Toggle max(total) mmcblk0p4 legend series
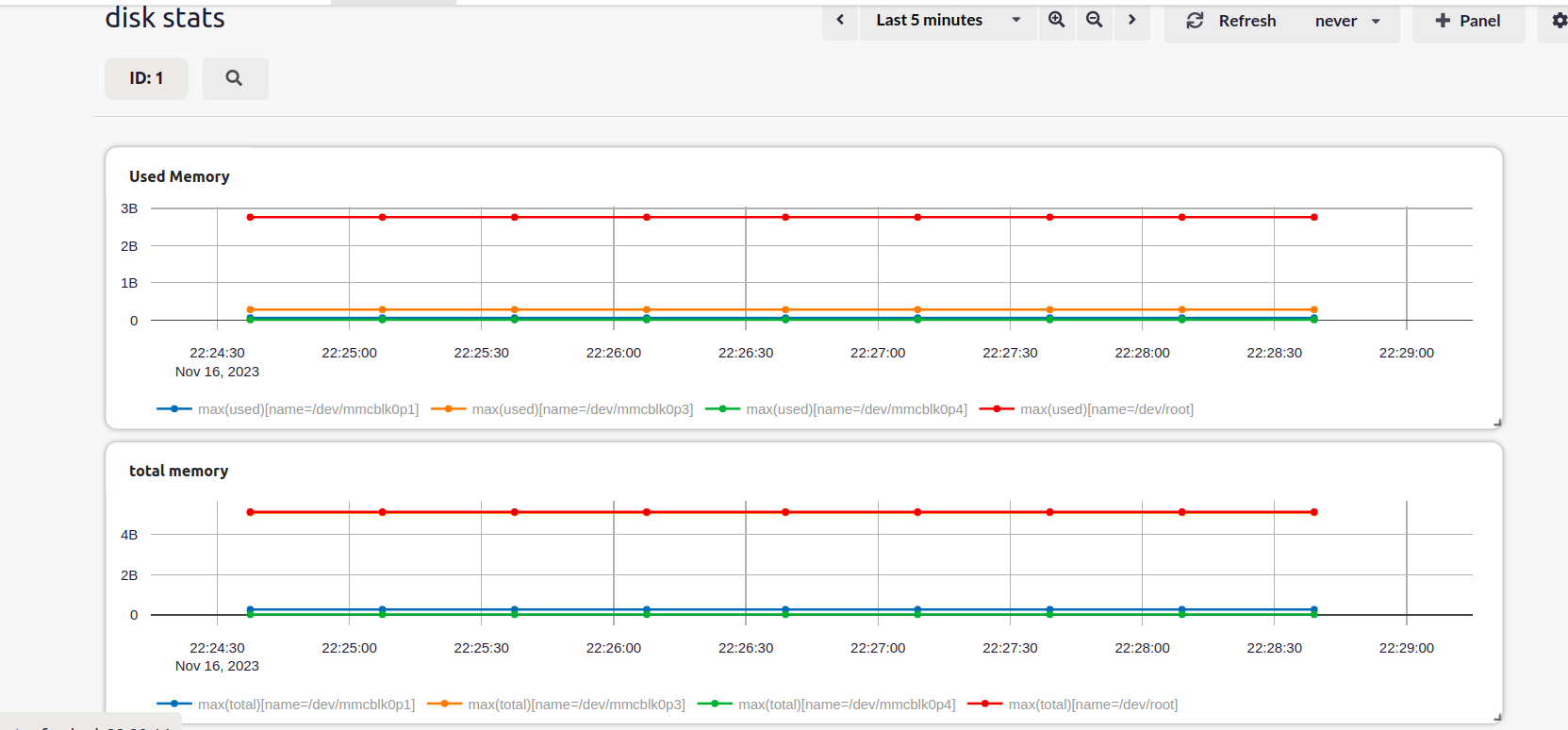1568x730 pixels. [x=826, y=705]
